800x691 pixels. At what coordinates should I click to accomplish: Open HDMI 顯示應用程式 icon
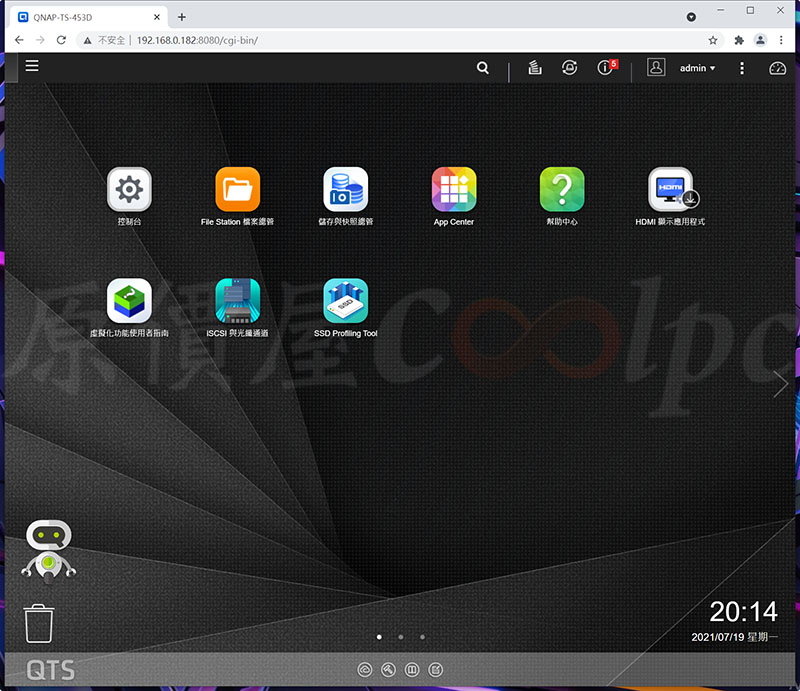pyautogui.click(x=671, y=189)
